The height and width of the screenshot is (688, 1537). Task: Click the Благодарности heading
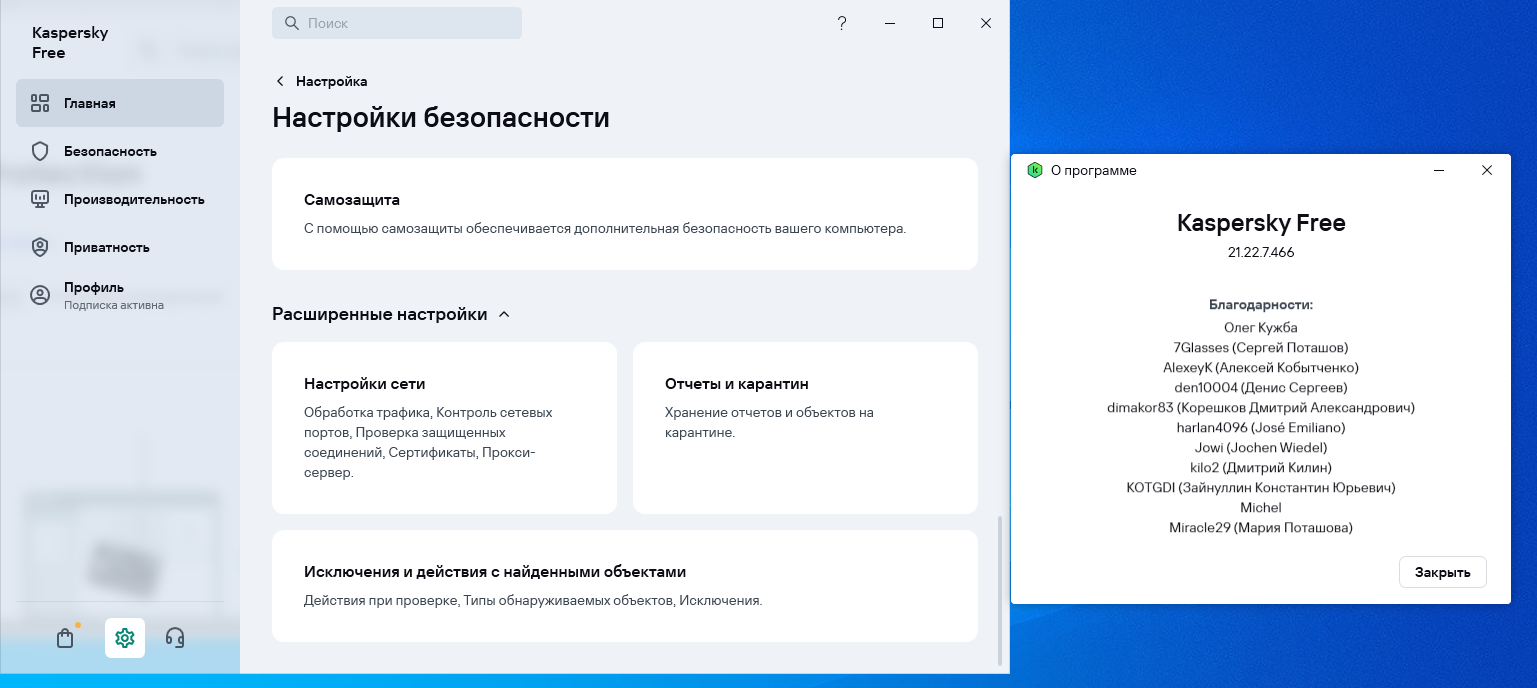pos(1261,304)
